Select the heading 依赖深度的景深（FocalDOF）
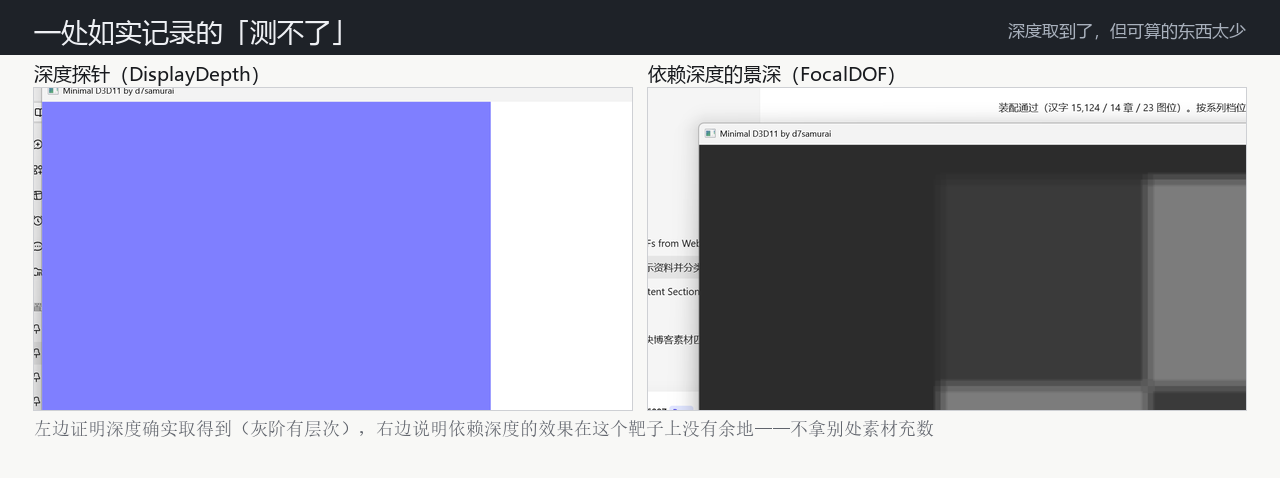1280x478 pixels. 772,74
